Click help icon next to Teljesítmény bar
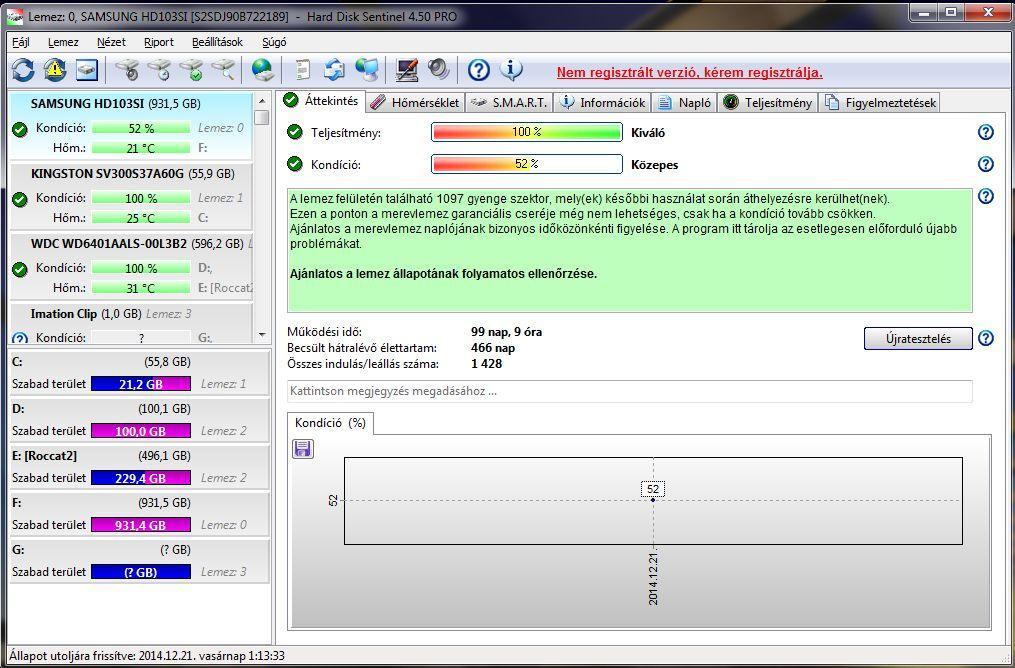 click(x=985, y=132)
